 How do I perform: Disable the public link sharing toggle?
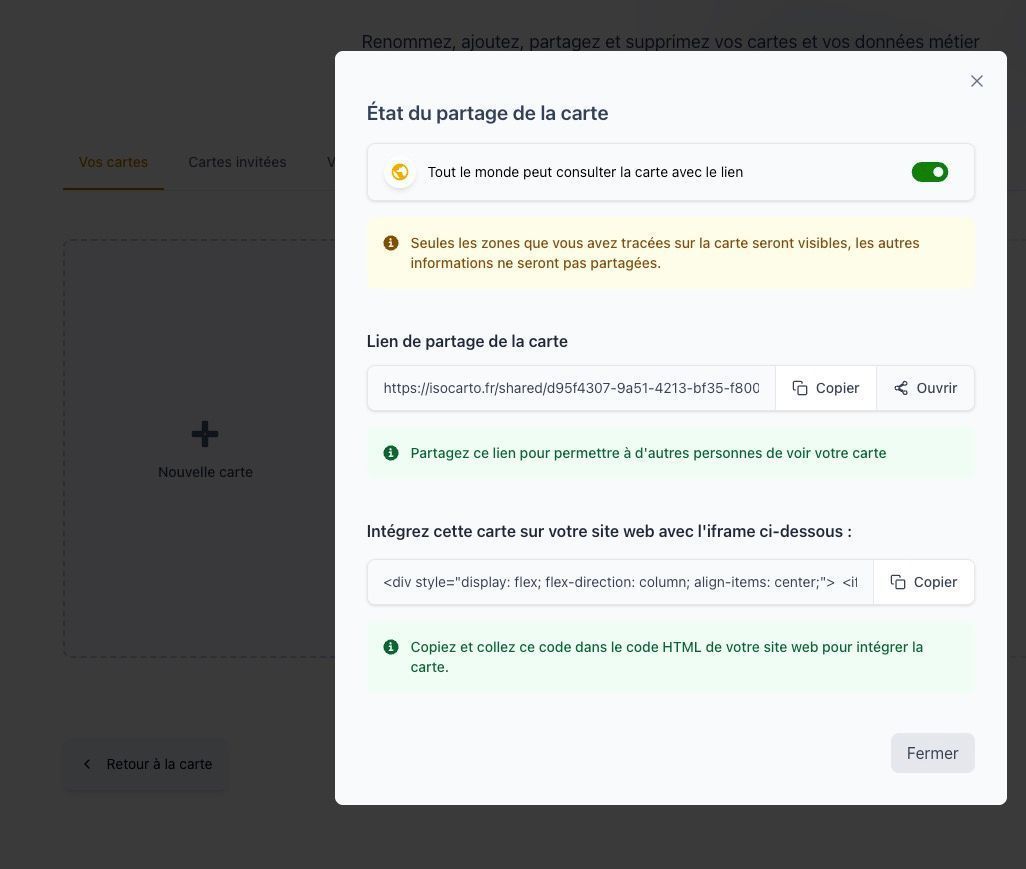929,171
